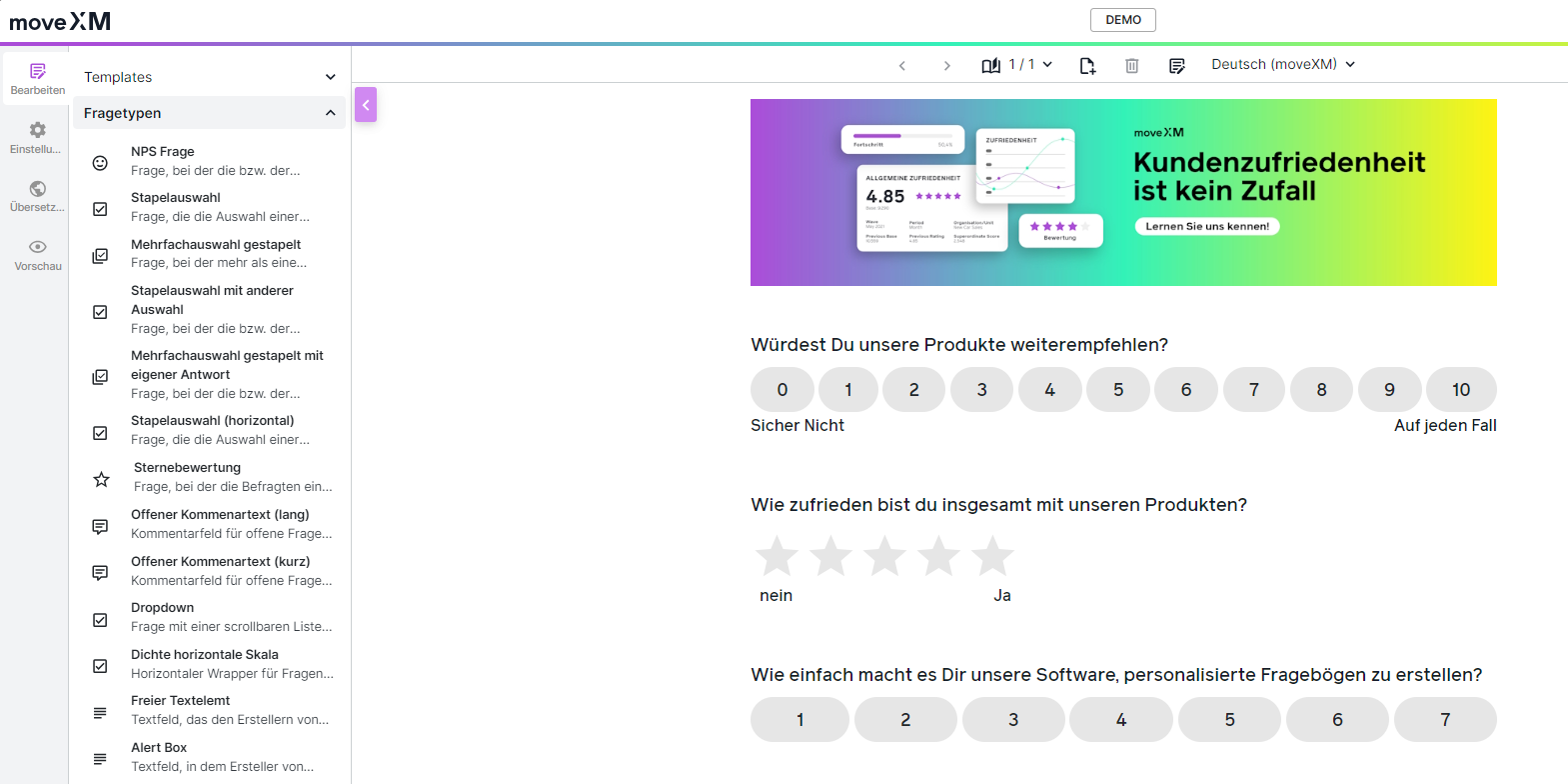Select NPS rating 3
The image size is (1568, 784).
coord(982,390)
